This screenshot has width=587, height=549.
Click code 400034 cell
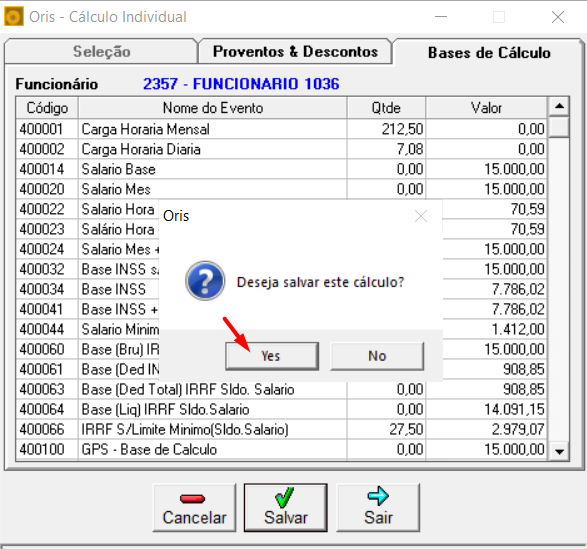tap(47, 289)
